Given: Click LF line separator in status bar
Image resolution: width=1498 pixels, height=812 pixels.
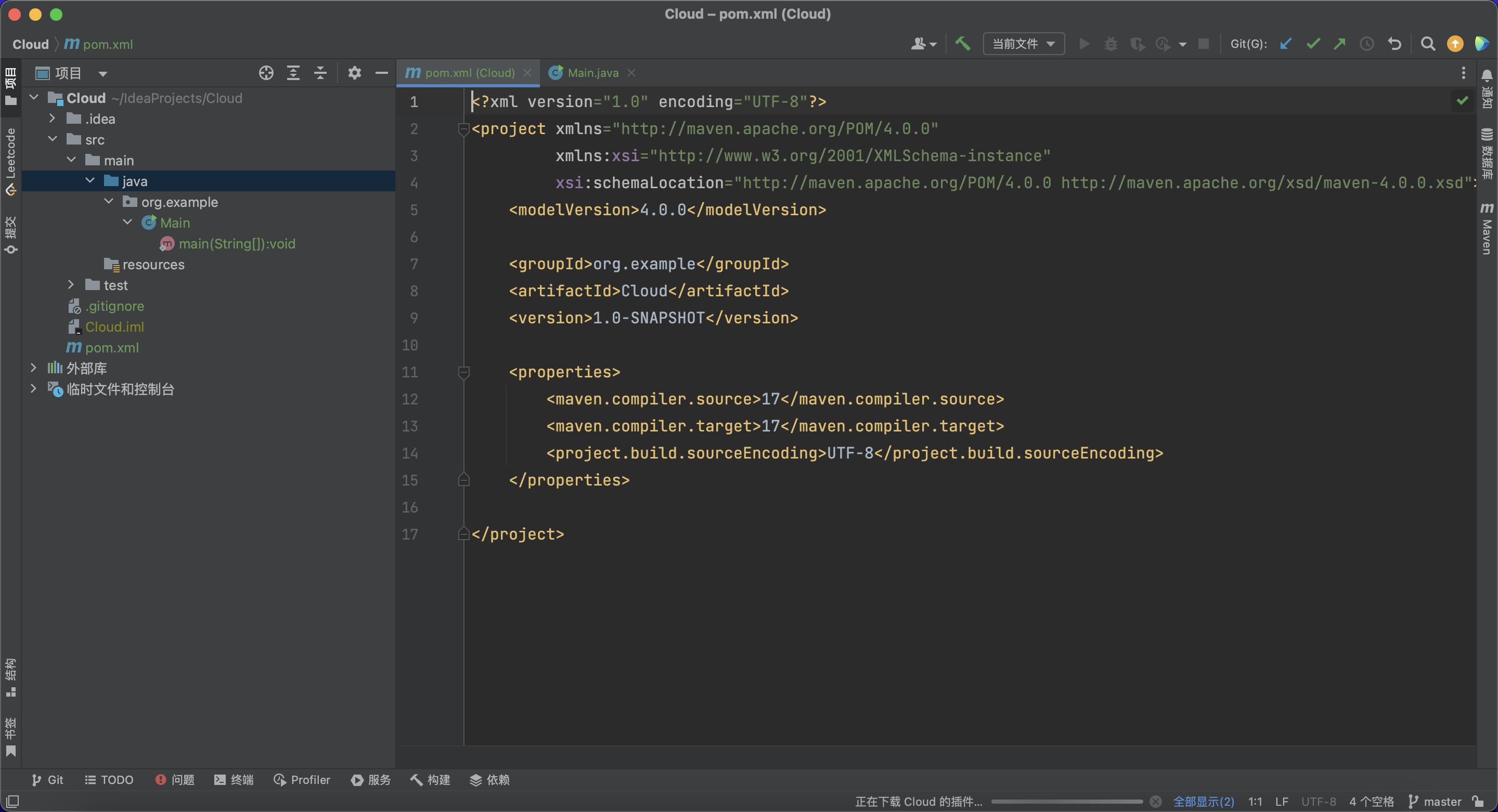Looking at the screenshot, I should point(1281,802).
